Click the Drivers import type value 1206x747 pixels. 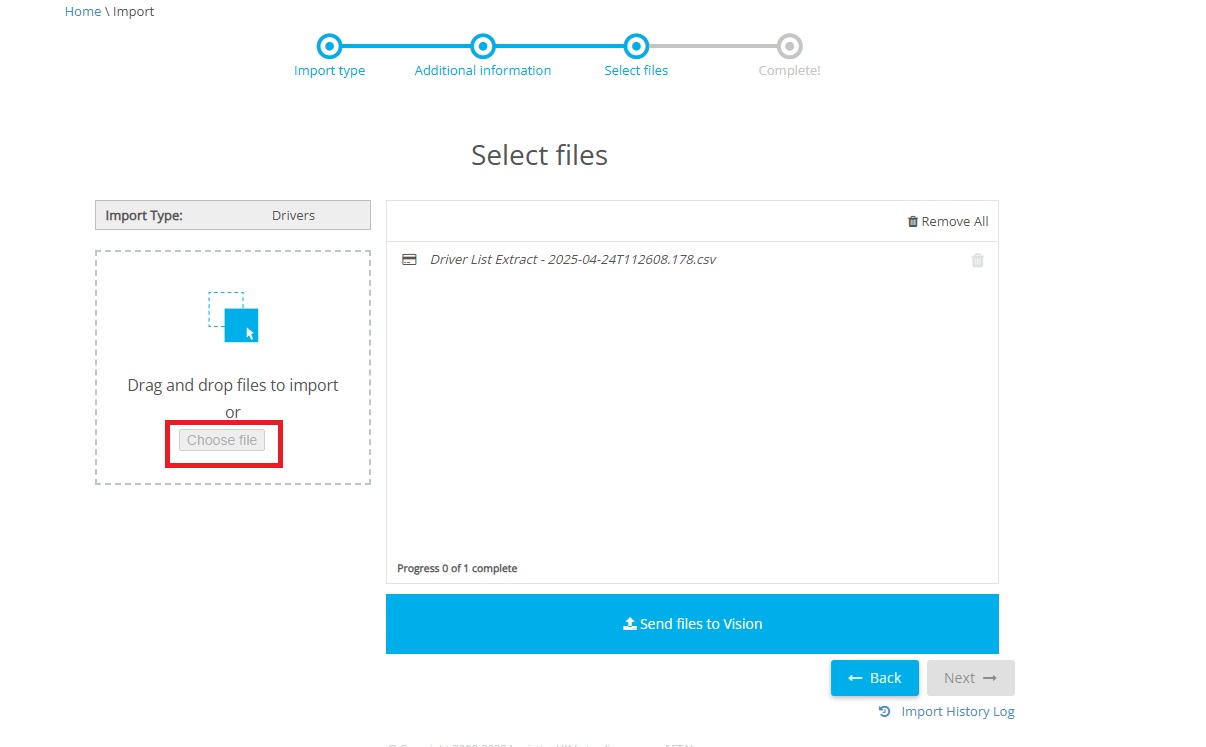pyautogui.click(x=293, y=215)
